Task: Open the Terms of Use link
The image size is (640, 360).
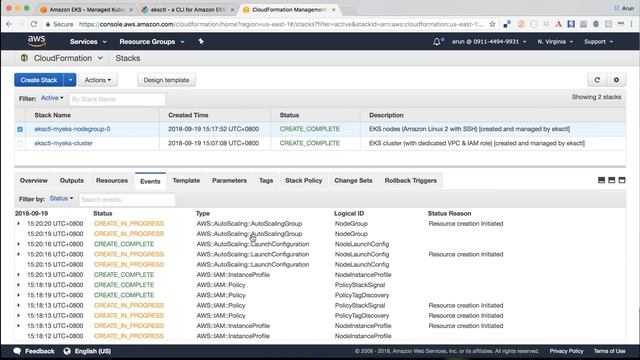Action: click(x=609, y=351)
